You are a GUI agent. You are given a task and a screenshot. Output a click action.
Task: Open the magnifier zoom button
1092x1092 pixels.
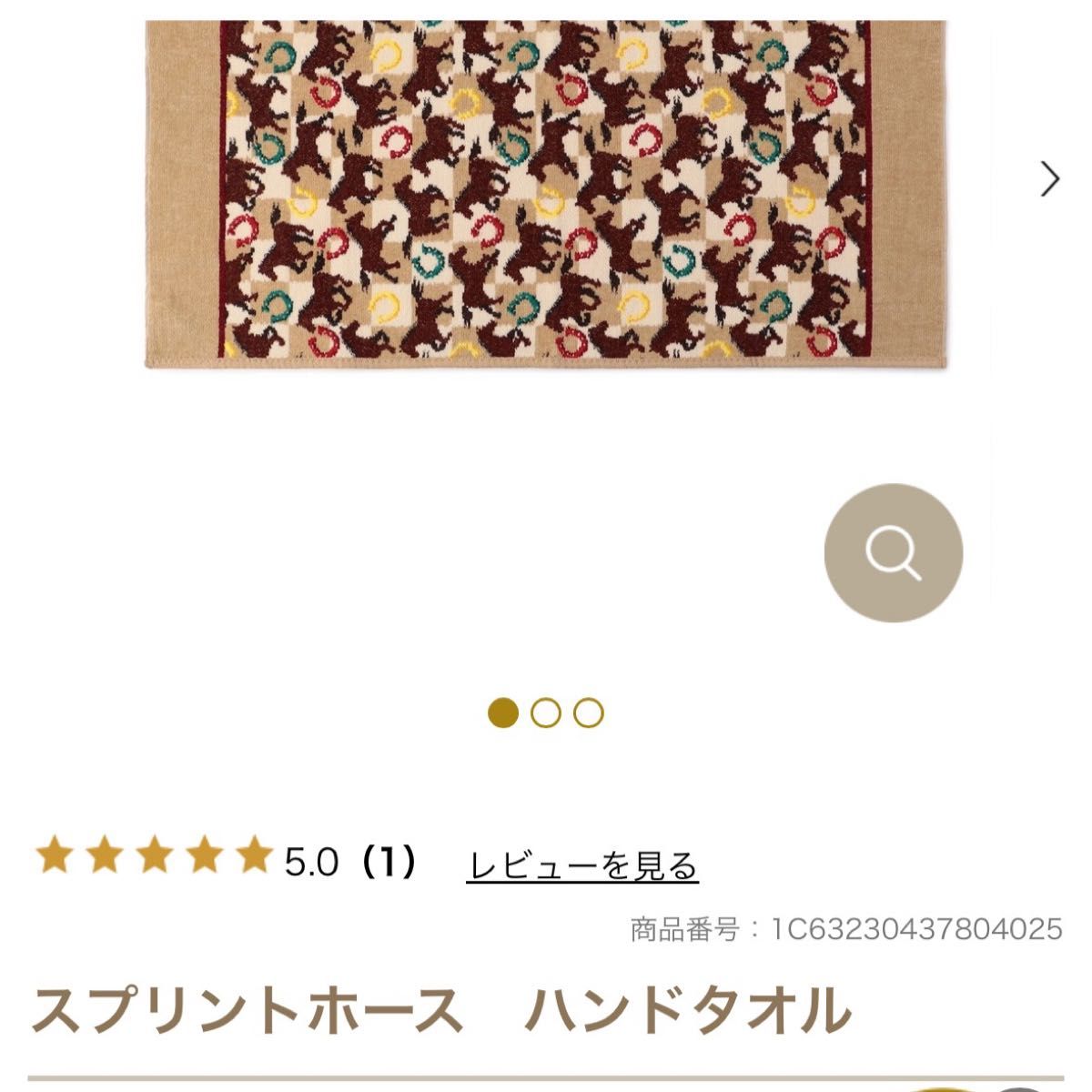893,552
